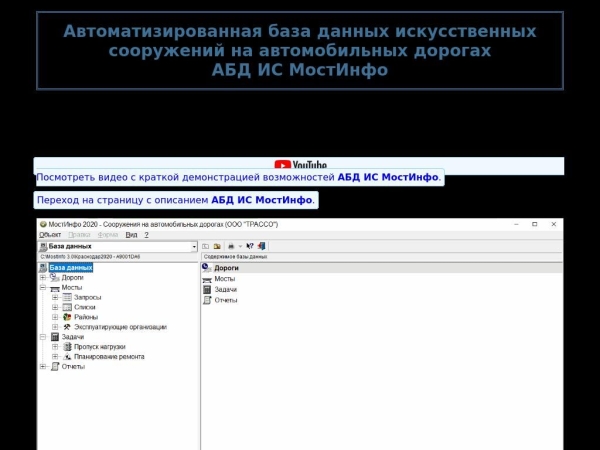Click the Районы map icon
The image size is (600, 450).
[67, 317]
